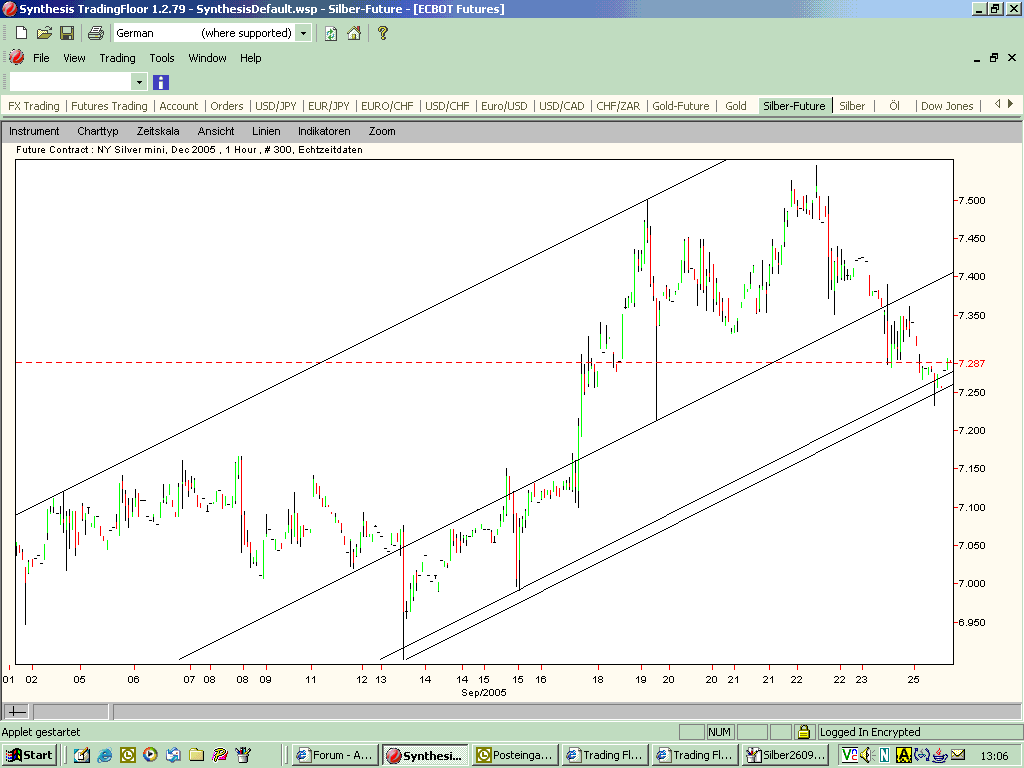Open the Ansicht chart menu
The width and height of the screenshot is (1024, 768).
(x=216, y=131)
